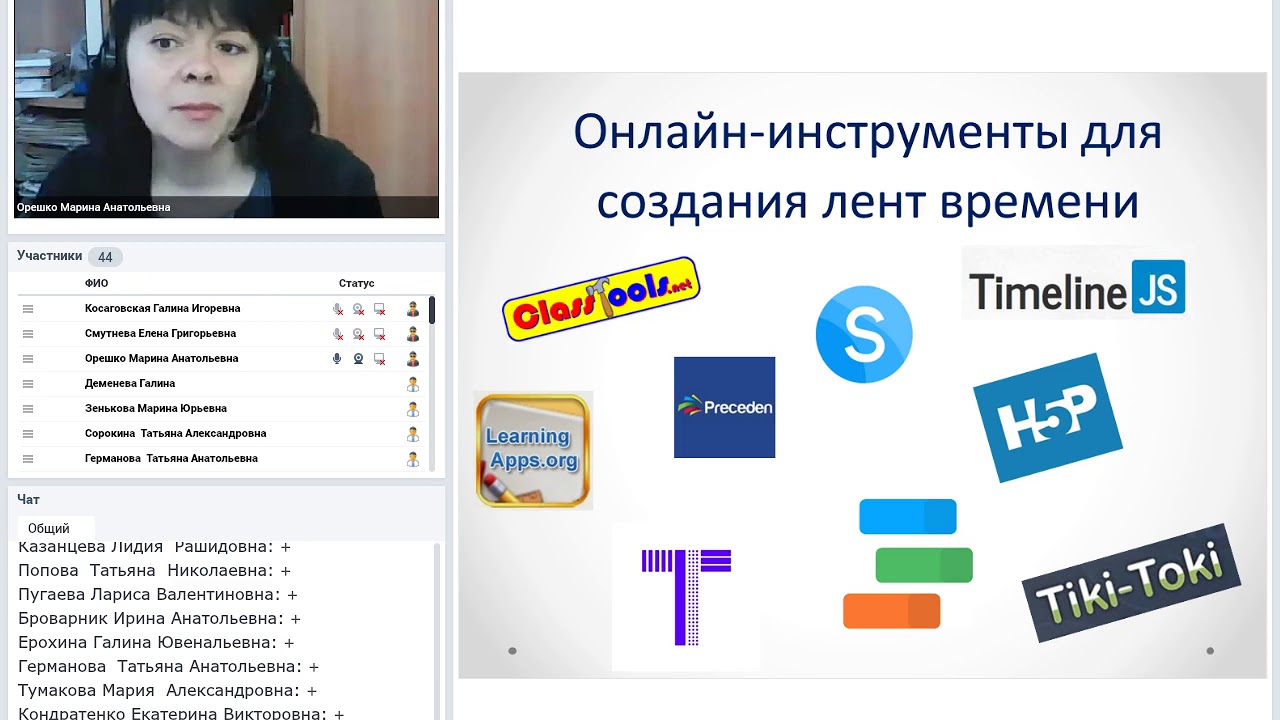This screenshot has height=720, width=1280.
Task: Toggle microphone for Косаговская Галина Игоревна
Action: click(x=338, y=309)
